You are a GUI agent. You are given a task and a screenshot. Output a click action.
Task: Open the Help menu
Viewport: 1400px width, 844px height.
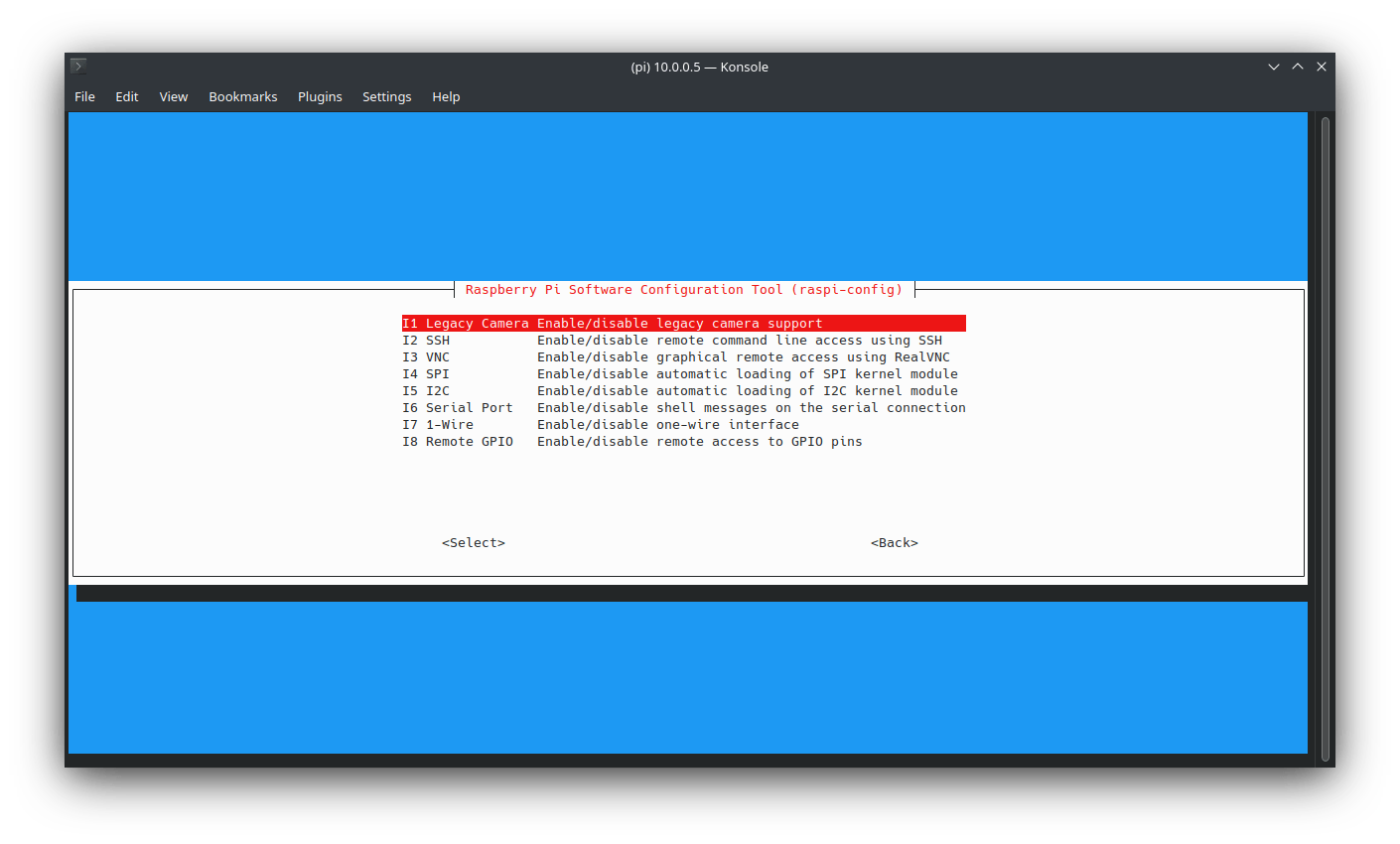pyautogui.click(x=446, y=96)
